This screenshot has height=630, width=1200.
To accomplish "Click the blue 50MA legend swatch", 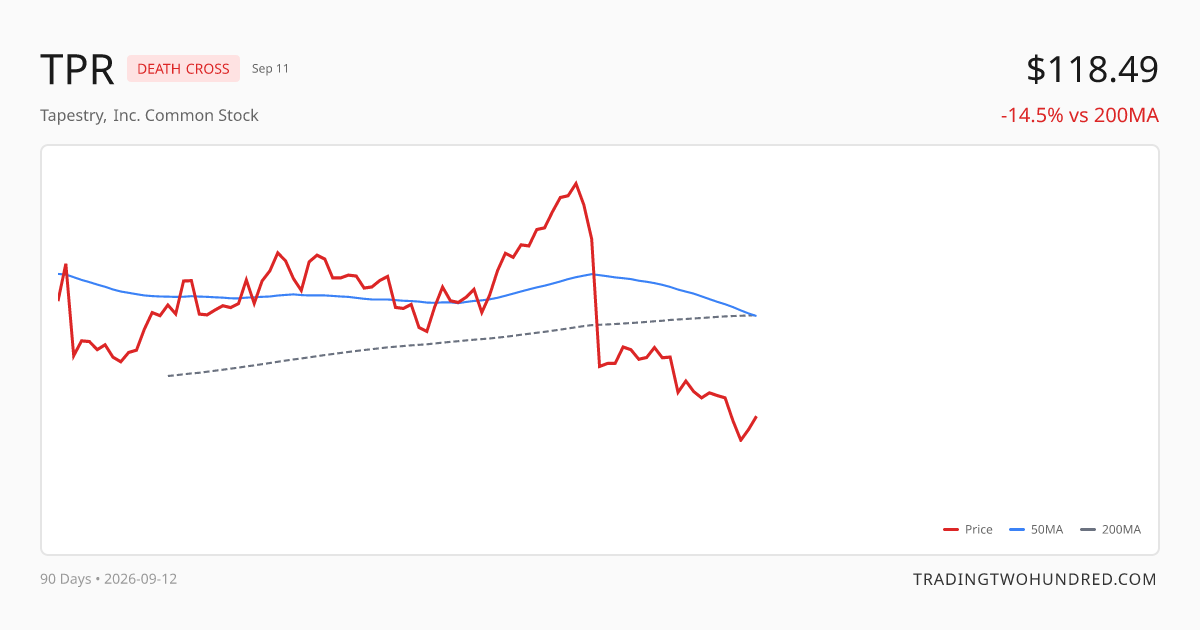I will coord(1017,530).
